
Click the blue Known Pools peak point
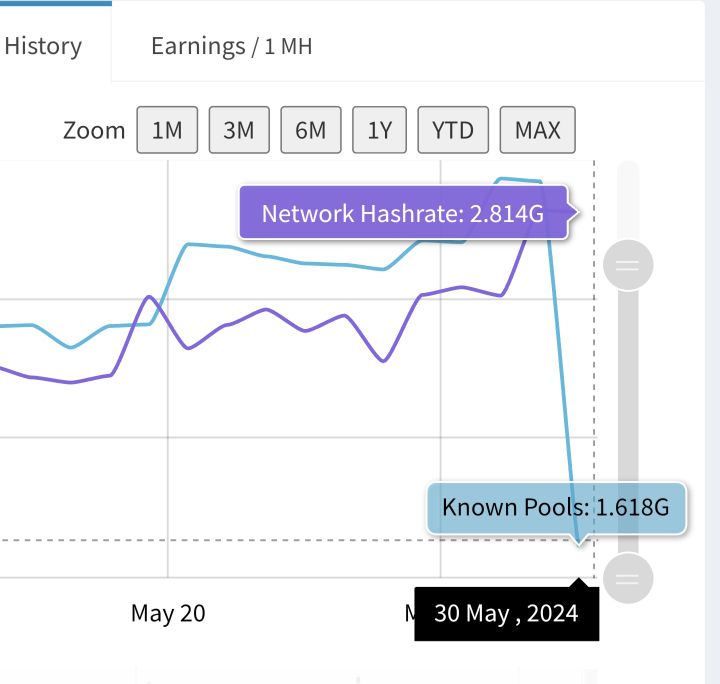pyautogui.click(x=501, y=179)
